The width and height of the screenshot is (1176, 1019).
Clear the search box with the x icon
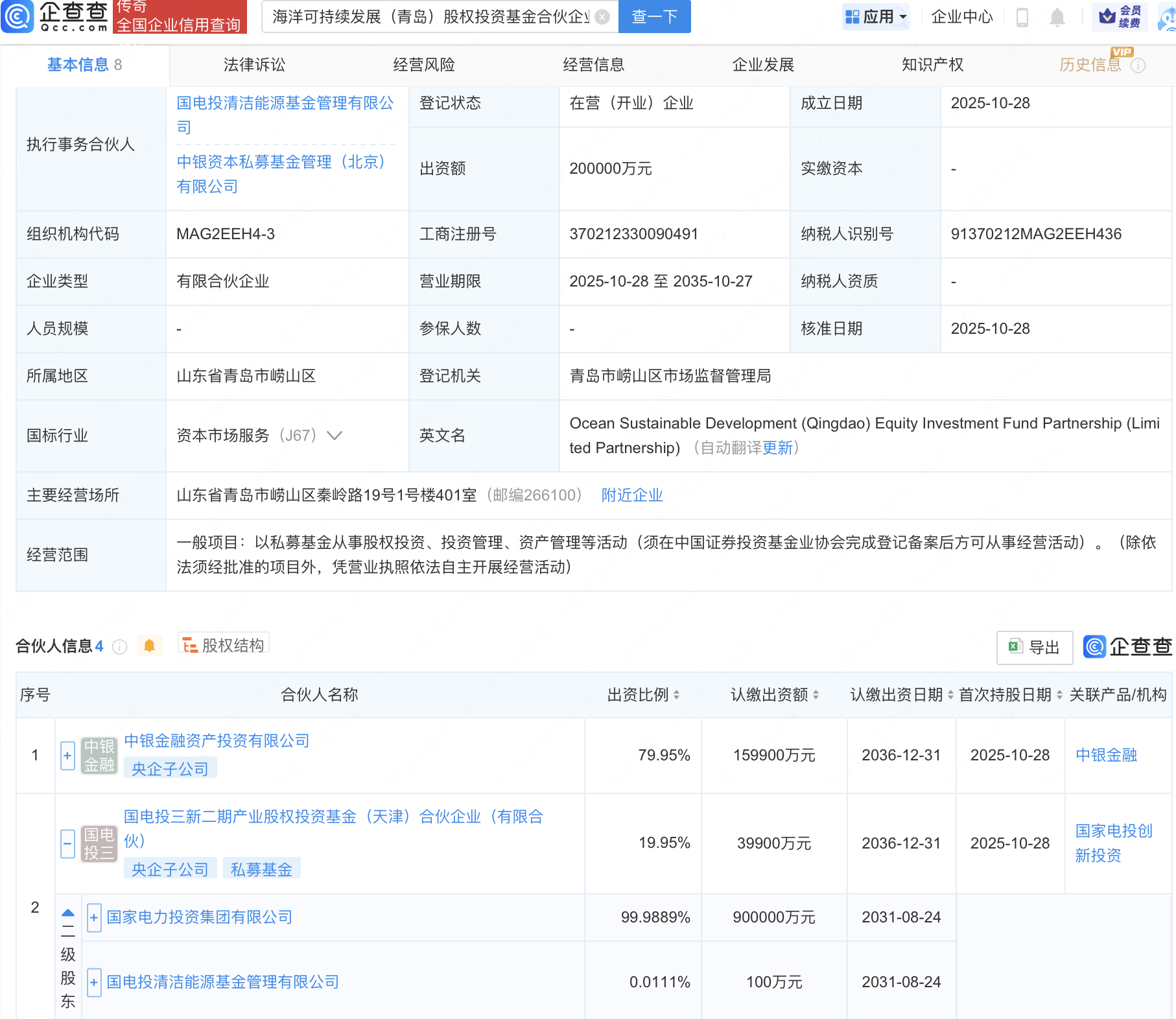click(602, 18)
